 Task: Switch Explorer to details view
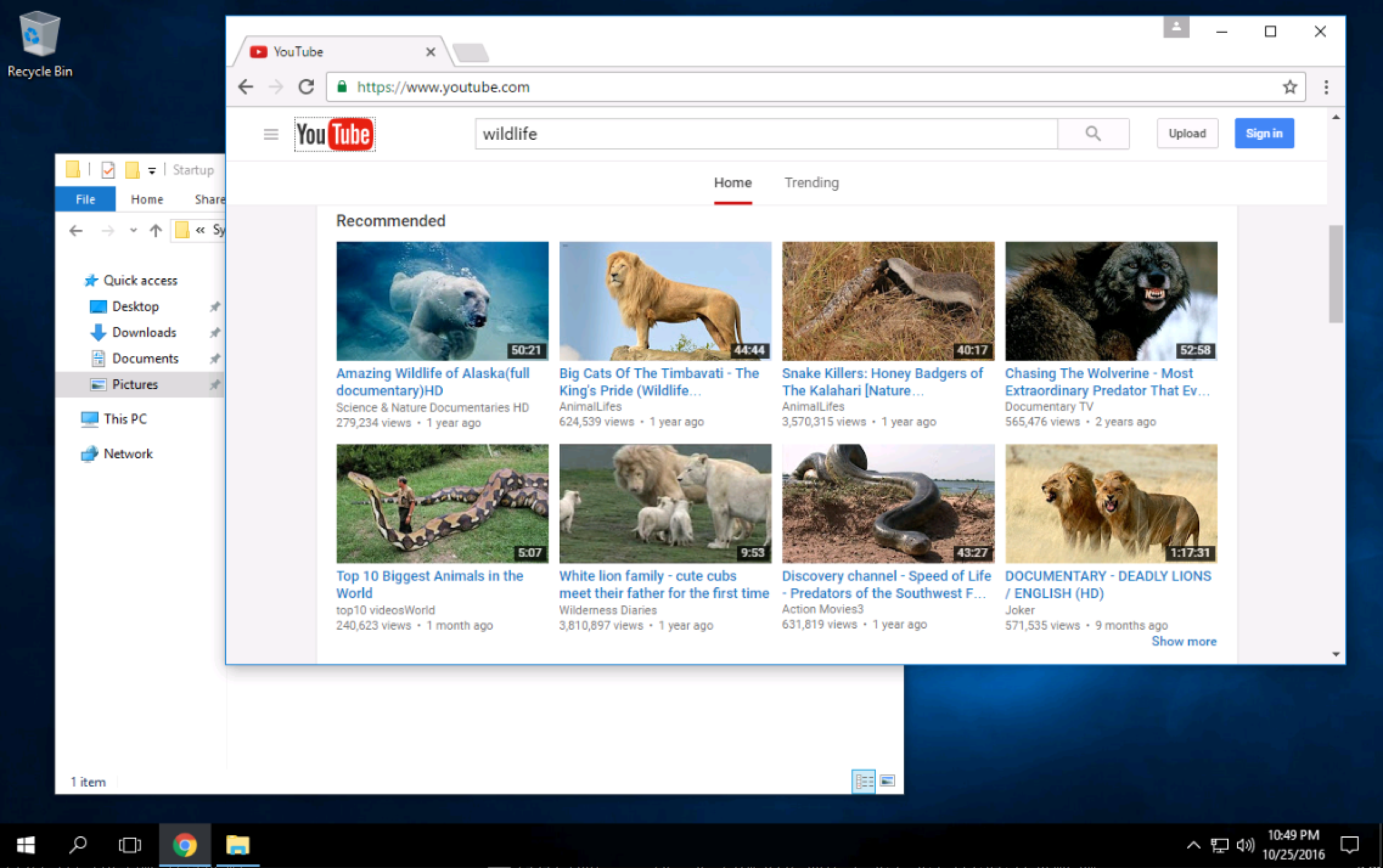[x=864, y=781]
